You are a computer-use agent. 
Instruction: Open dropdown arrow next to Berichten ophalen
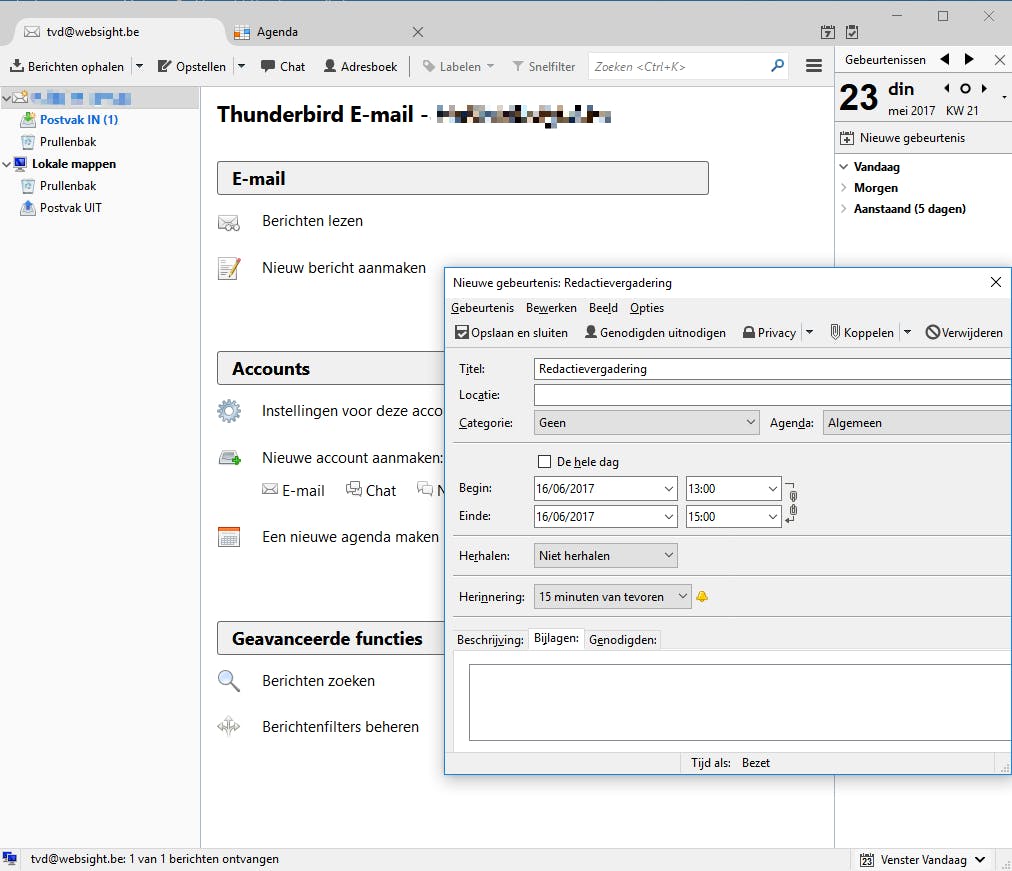point(139,66)
